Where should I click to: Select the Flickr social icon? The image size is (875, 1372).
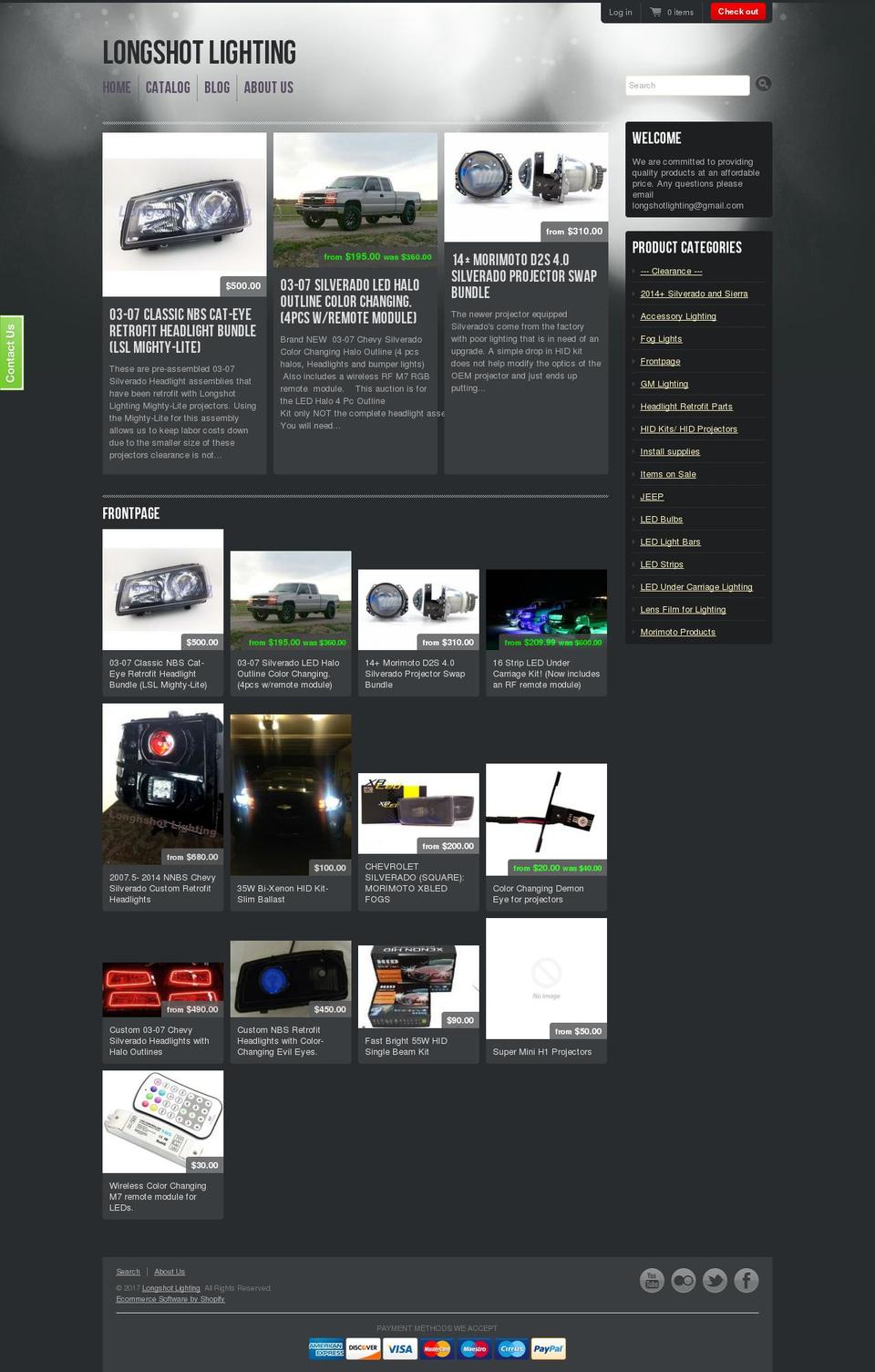point(684,1280)
